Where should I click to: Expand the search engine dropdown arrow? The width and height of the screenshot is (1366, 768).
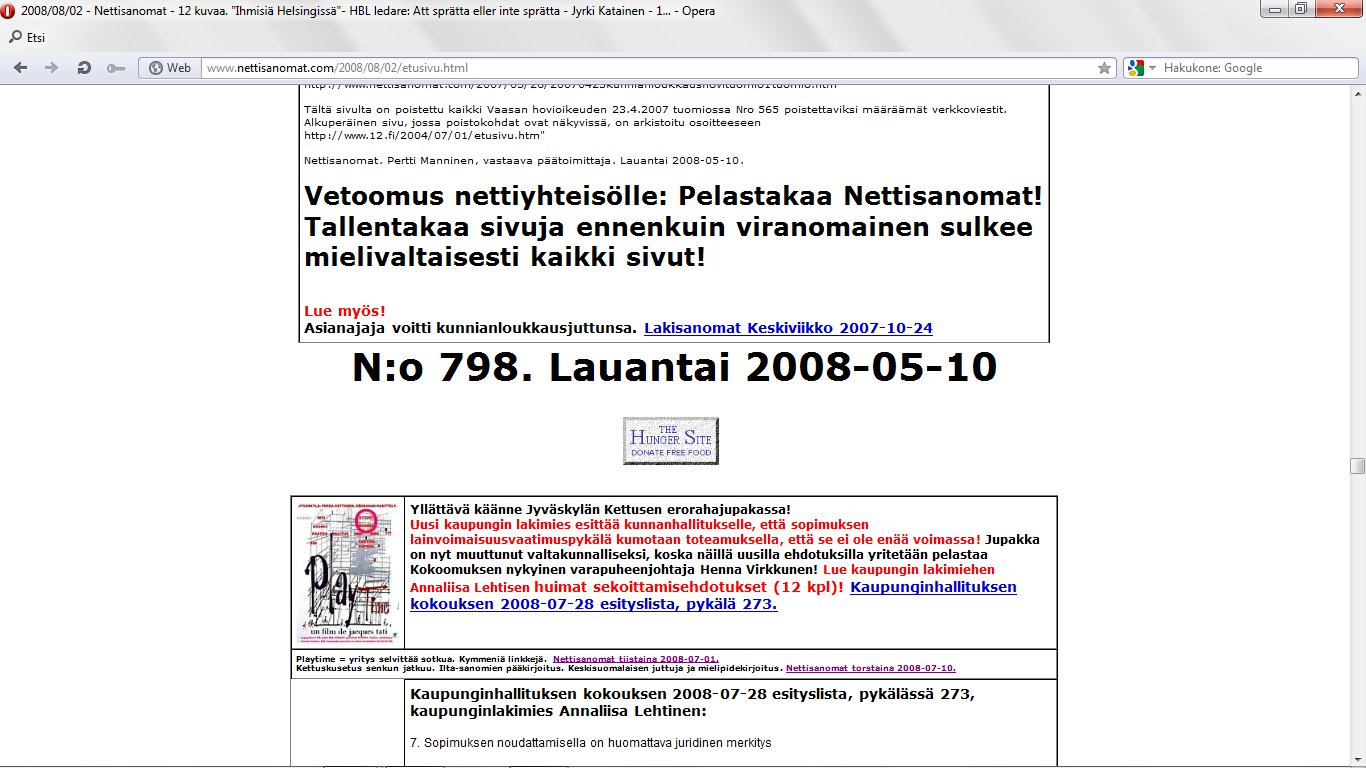pos(1152,68)
